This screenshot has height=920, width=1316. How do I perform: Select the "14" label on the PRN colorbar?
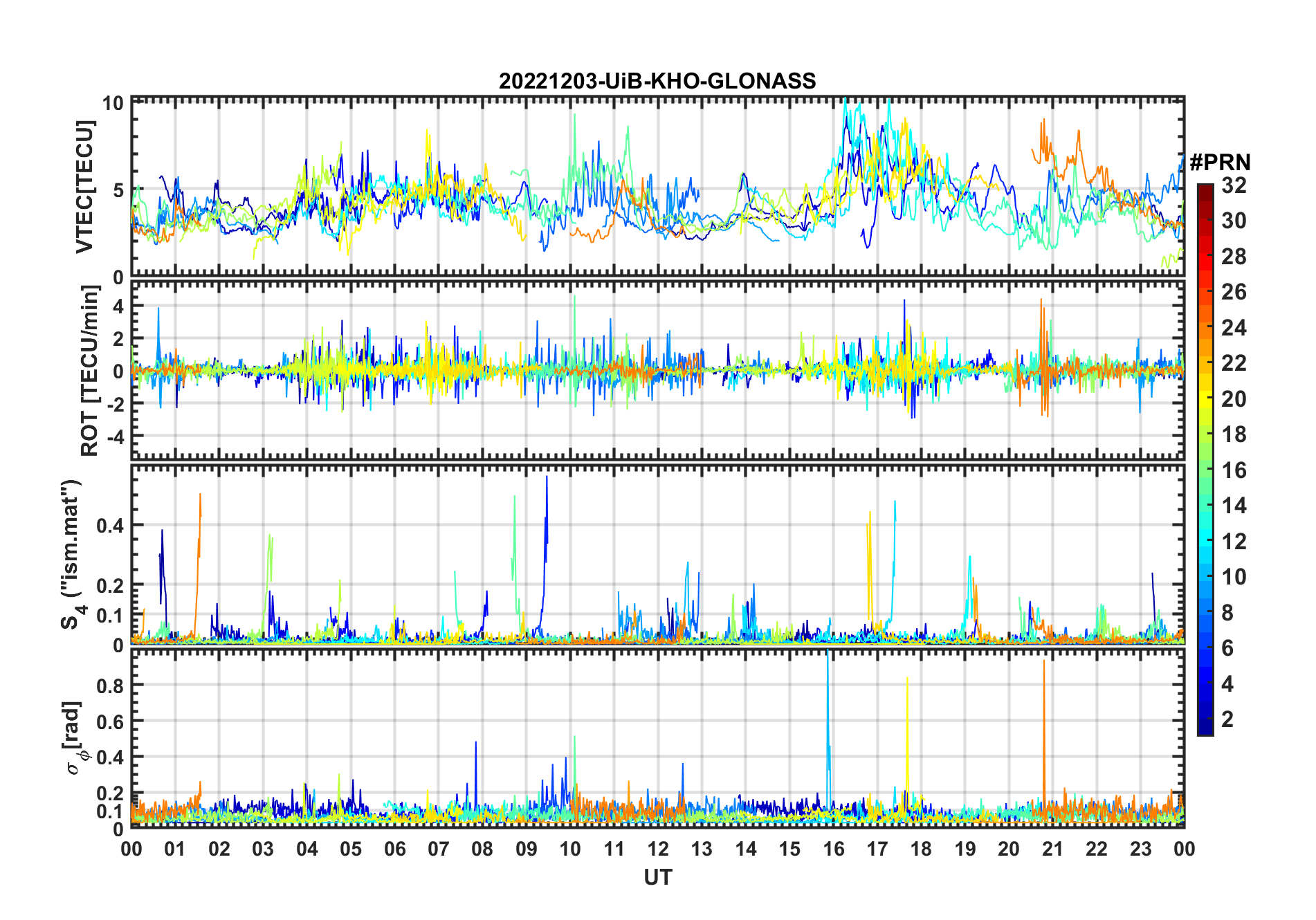[x=1234, y=506]
